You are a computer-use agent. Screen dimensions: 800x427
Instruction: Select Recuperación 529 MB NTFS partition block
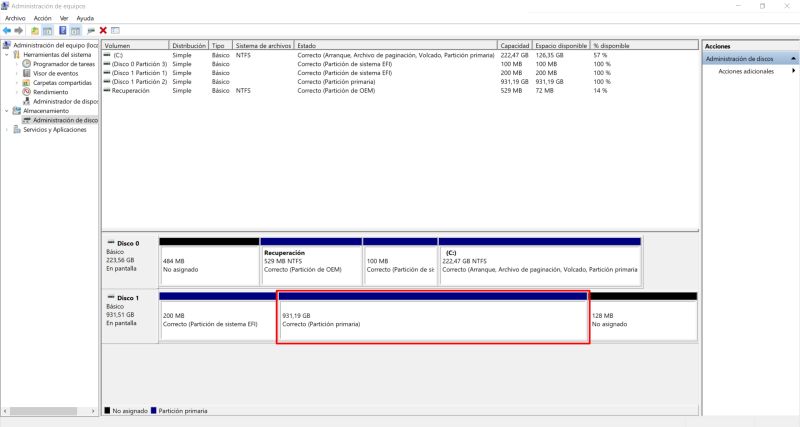click(311, 261)
